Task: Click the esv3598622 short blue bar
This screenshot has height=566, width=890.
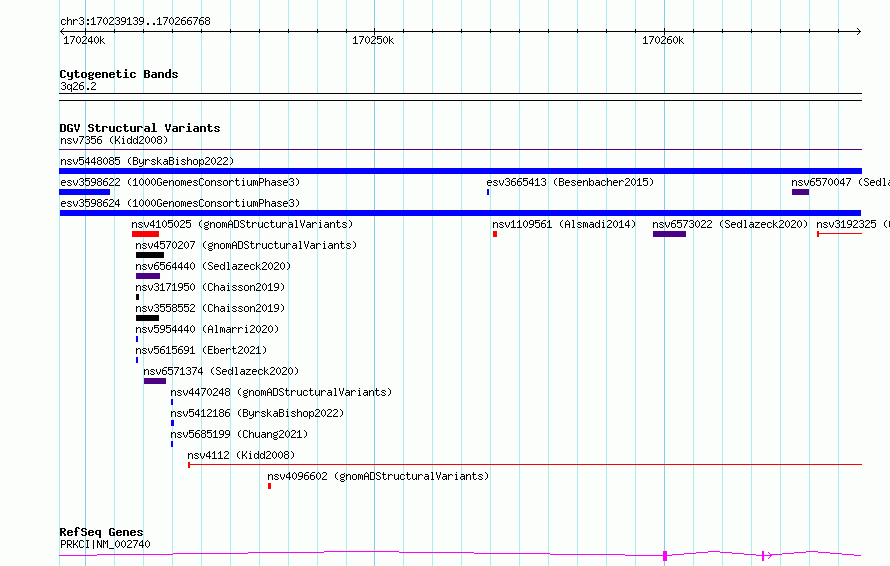Action: pyautogui.click(x=85, y=192)
